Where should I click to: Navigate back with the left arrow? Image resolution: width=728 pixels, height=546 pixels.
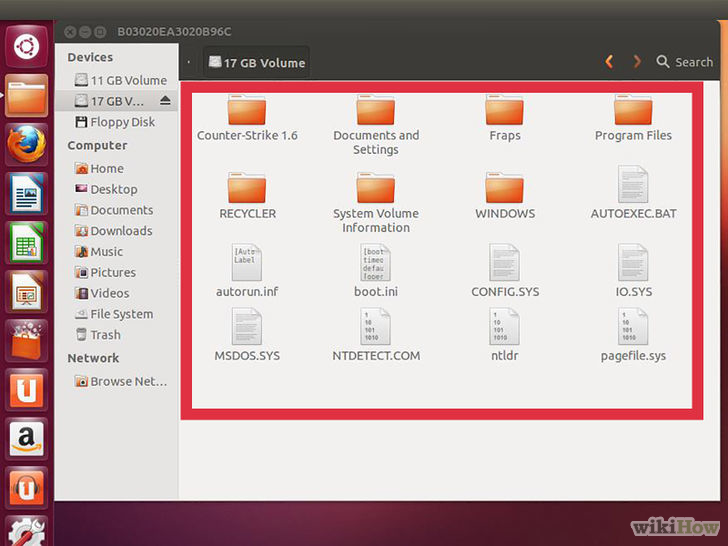coord(609,62)
